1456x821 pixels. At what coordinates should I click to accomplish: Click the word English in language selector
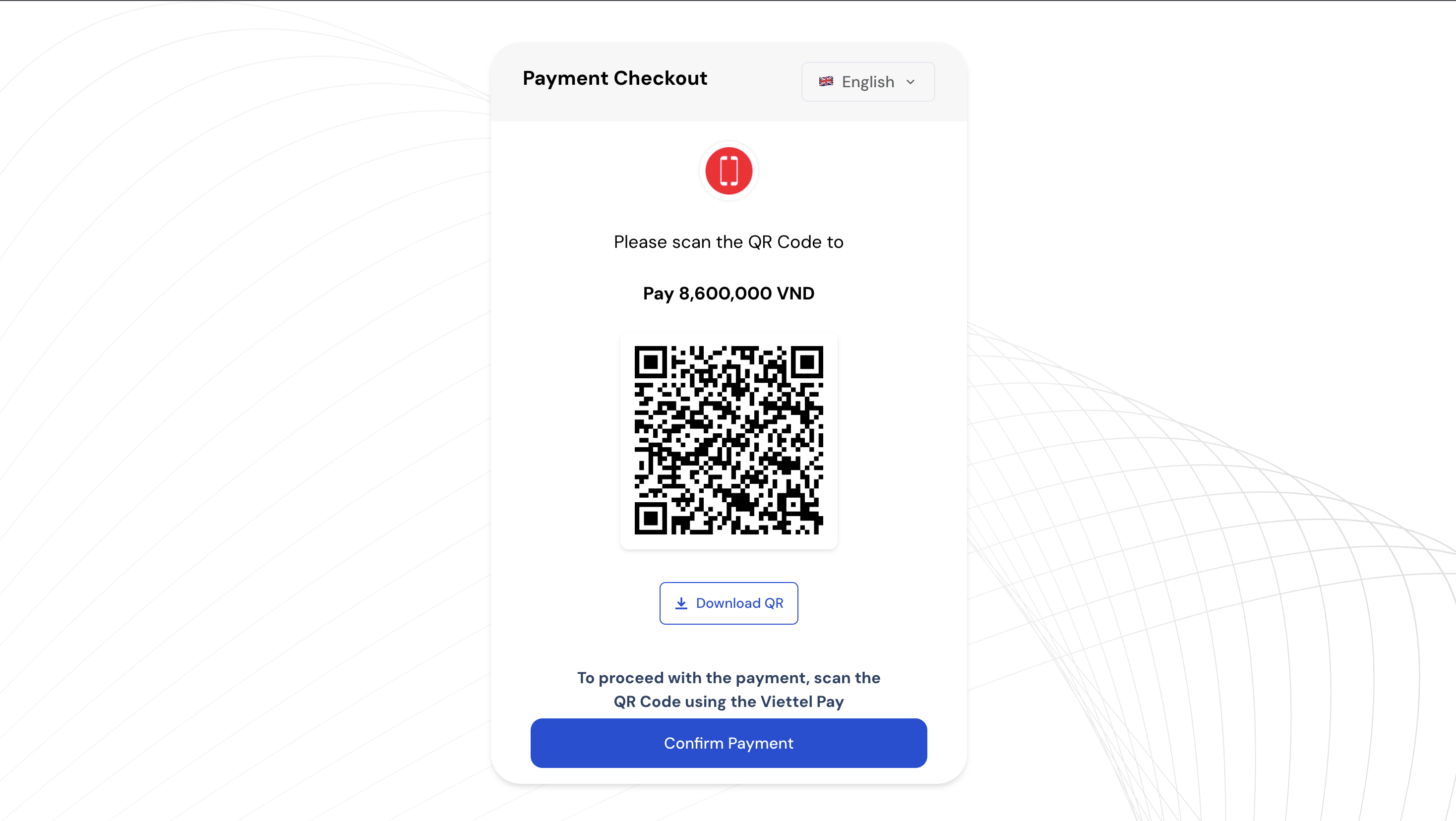pyautogui.click(x=868, y=82)
